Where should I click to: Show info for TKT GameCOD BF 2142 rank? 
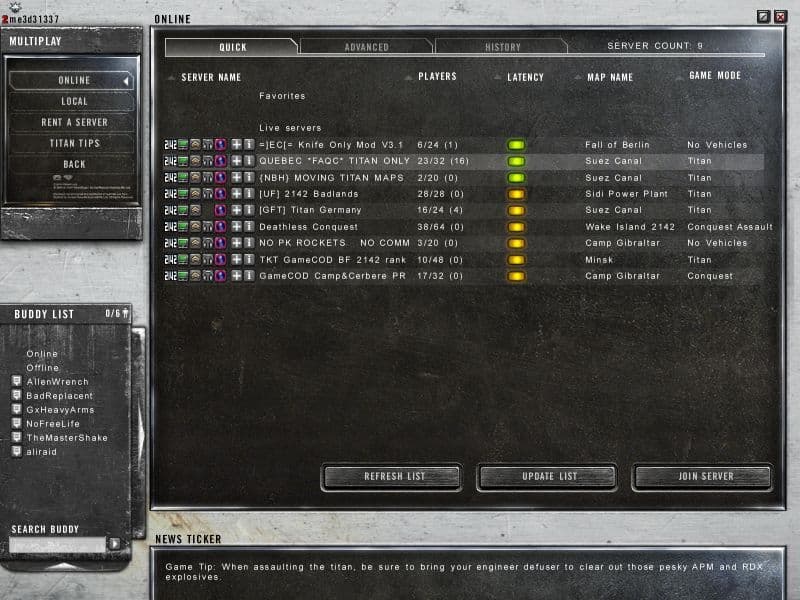click(x=249, y=260)
